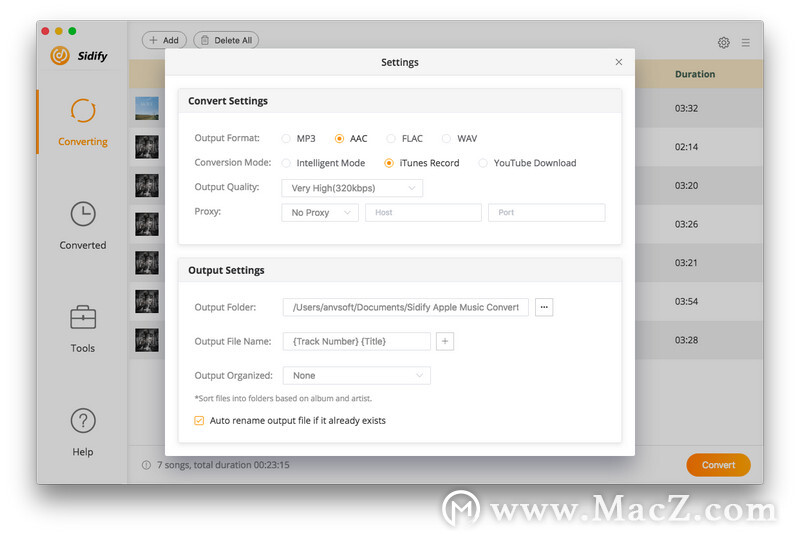This screenshot has height=536, width=800.
Task: Choose YouTube Download conversion mode
Action: 483,163
